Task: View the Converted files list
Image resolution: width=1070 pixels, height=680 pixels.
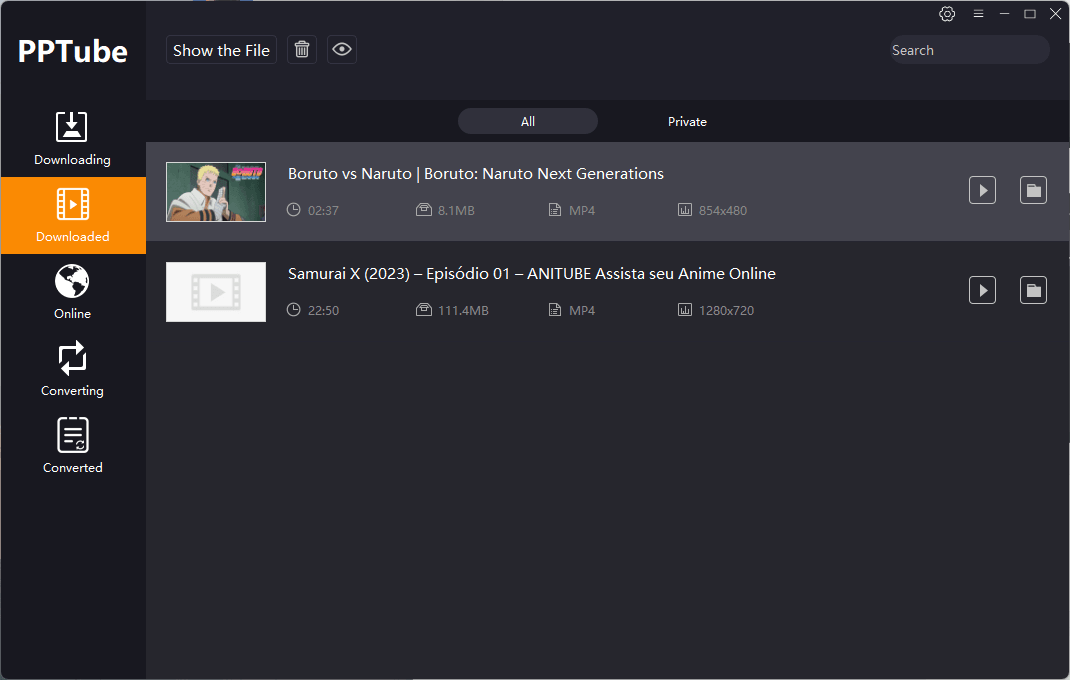Action: pyautogui.click(x=72, y=445)
